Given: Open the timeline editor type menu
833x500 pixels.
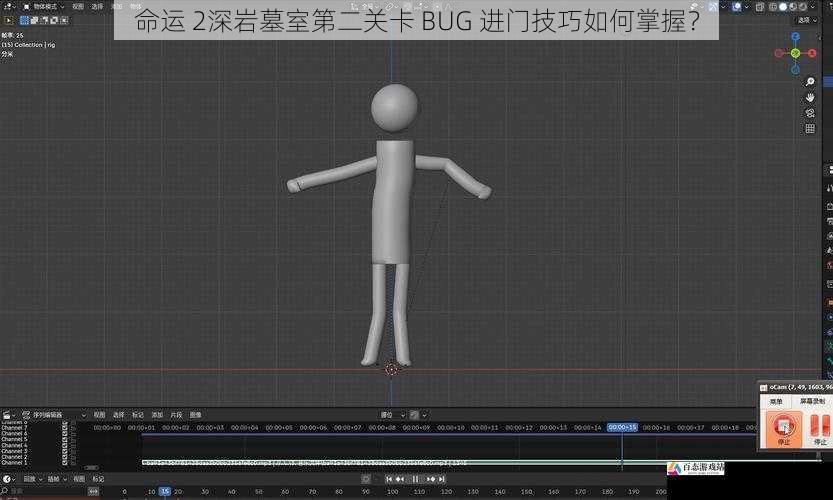Looking at the screenshot, I should coord(9,479).
